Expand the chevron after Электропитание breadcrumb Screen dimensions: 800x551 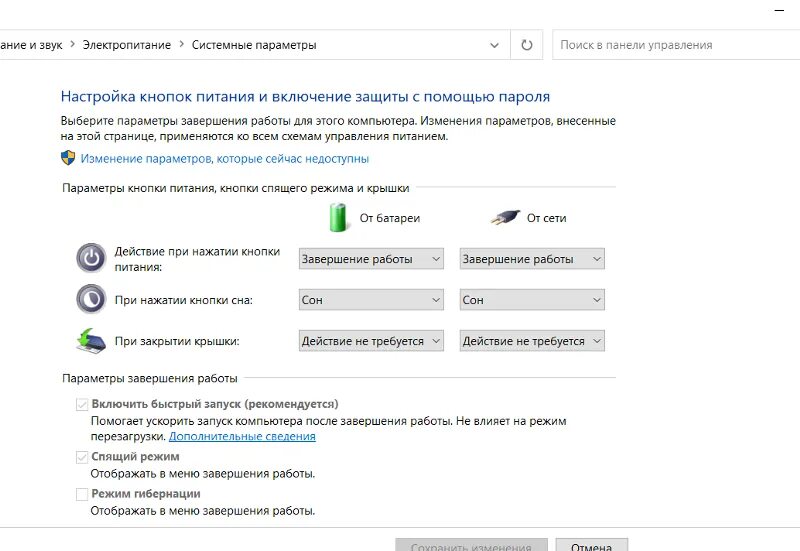click(181, 44)
